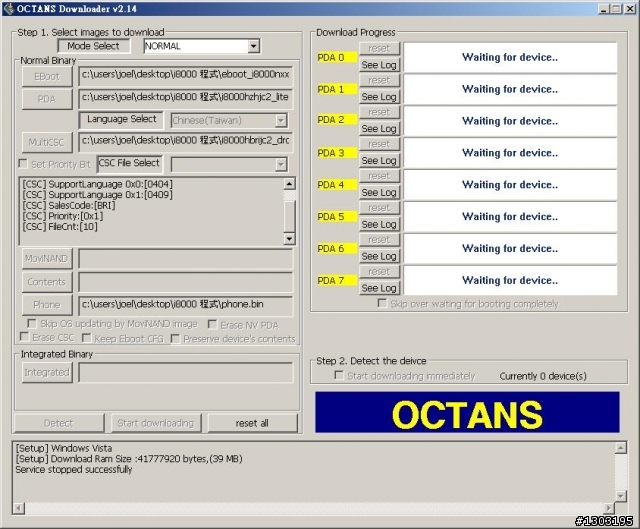Click the Language Select button

pyautogui.click(x=121, y=120)
